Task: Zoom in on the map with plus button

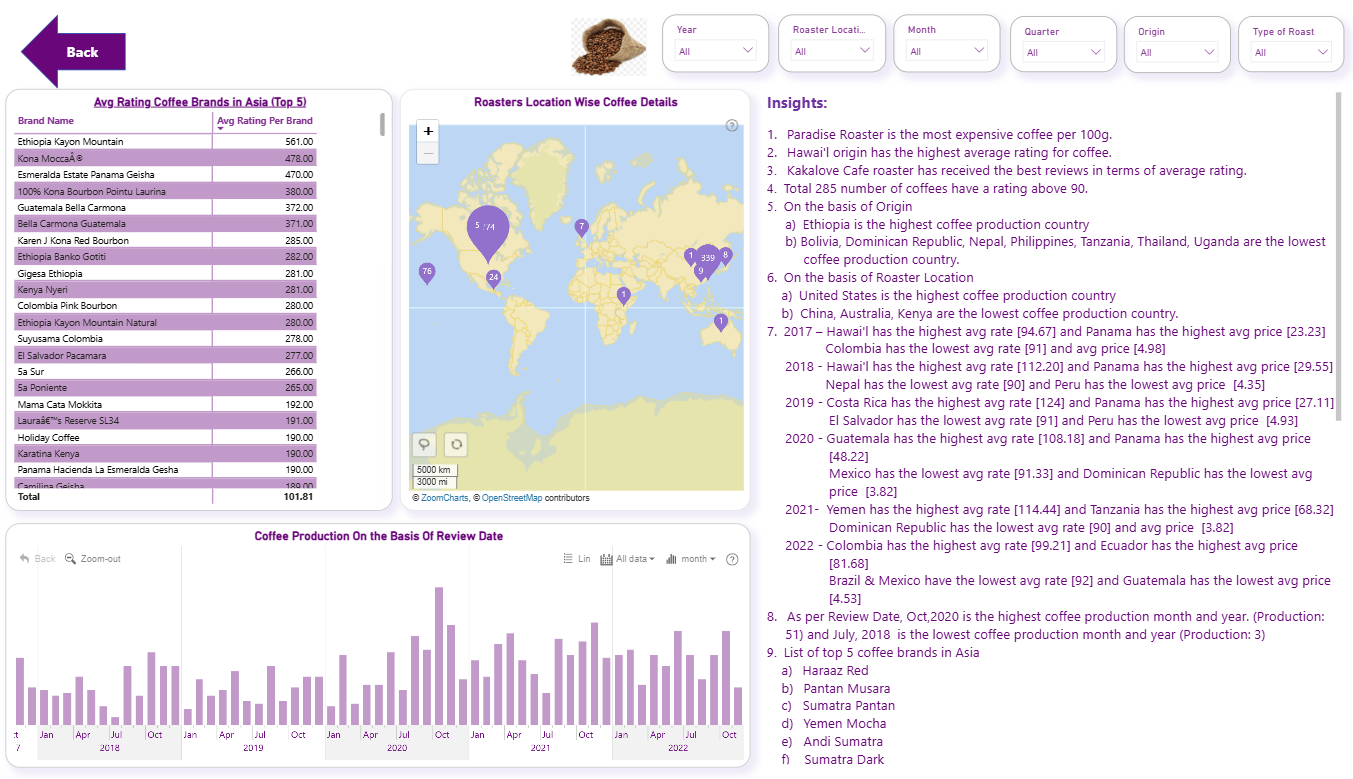Action: 428,131
